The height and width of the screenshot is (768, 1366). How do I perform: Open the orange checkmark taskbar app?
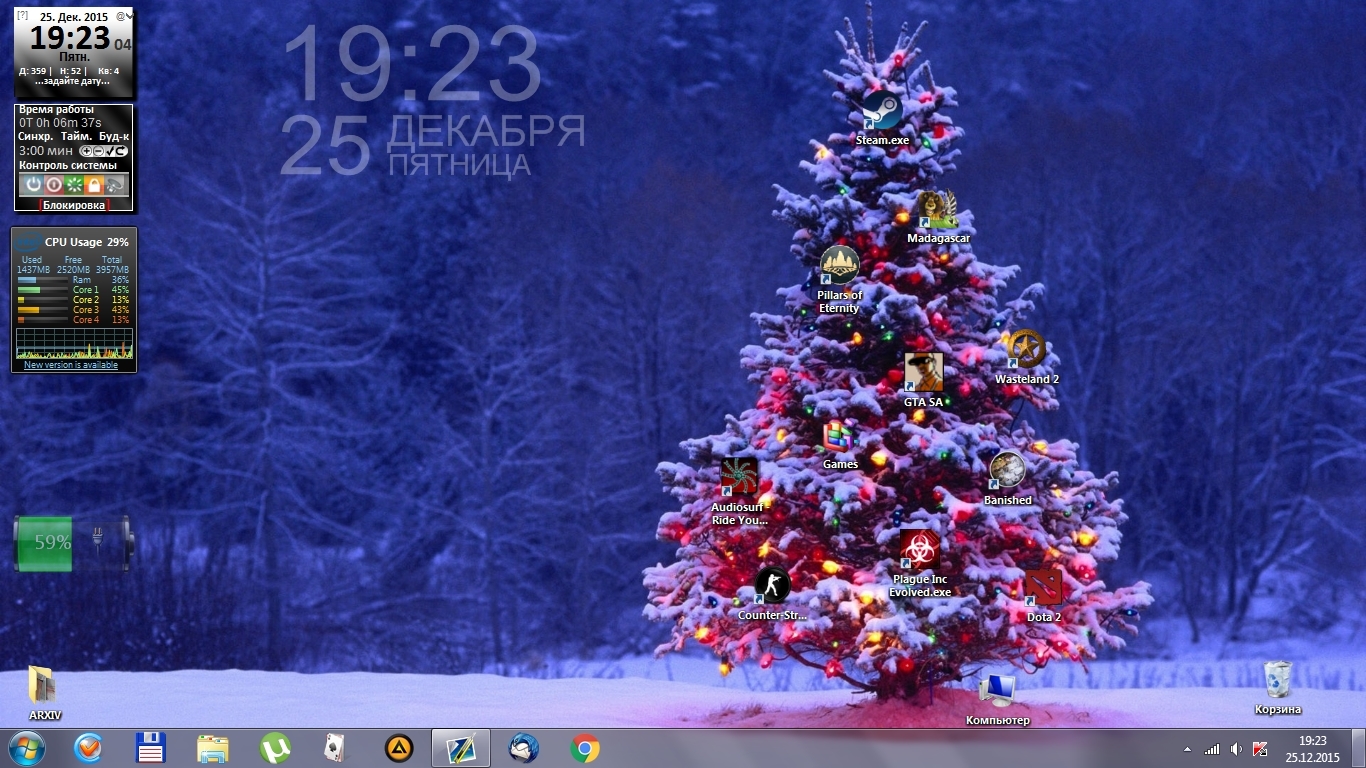tap(89, 748)
